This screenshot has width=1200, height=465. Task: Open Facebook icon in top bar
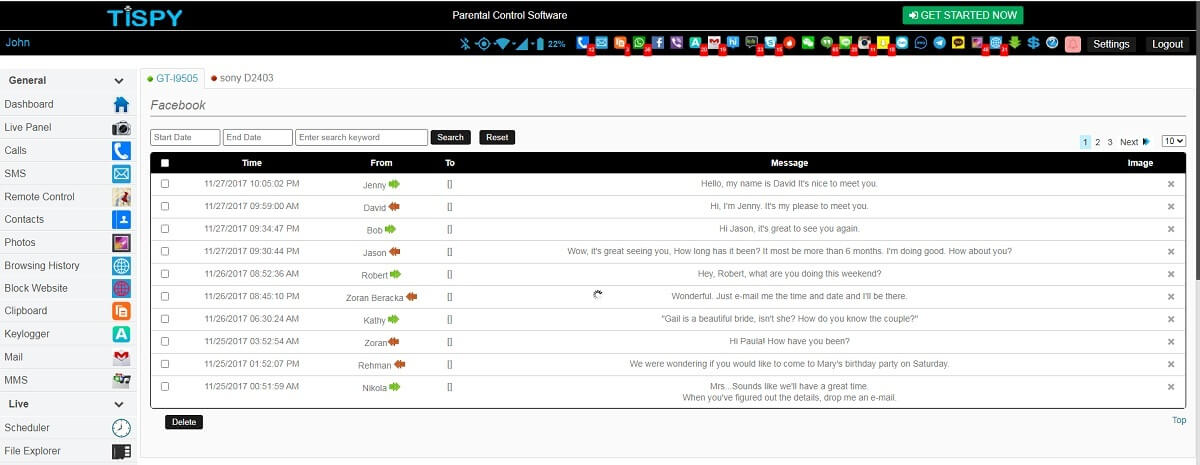658,43
